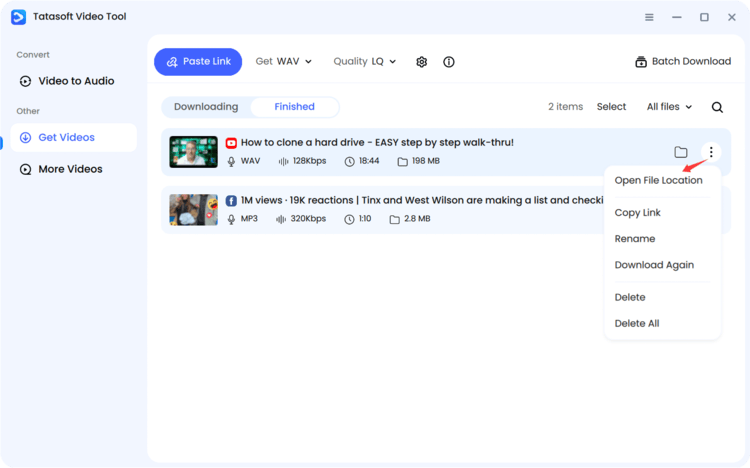Click the Tatasoft Video Tool logo icon
The width and height of the screenshot is (750, 468).
[18, 17]
